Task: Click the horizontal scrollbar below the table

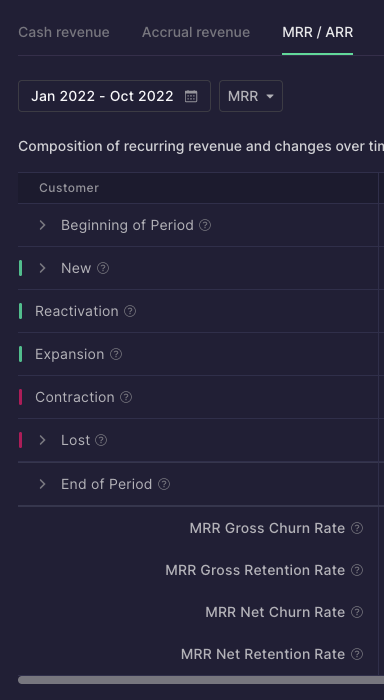Action: (201, 680)
